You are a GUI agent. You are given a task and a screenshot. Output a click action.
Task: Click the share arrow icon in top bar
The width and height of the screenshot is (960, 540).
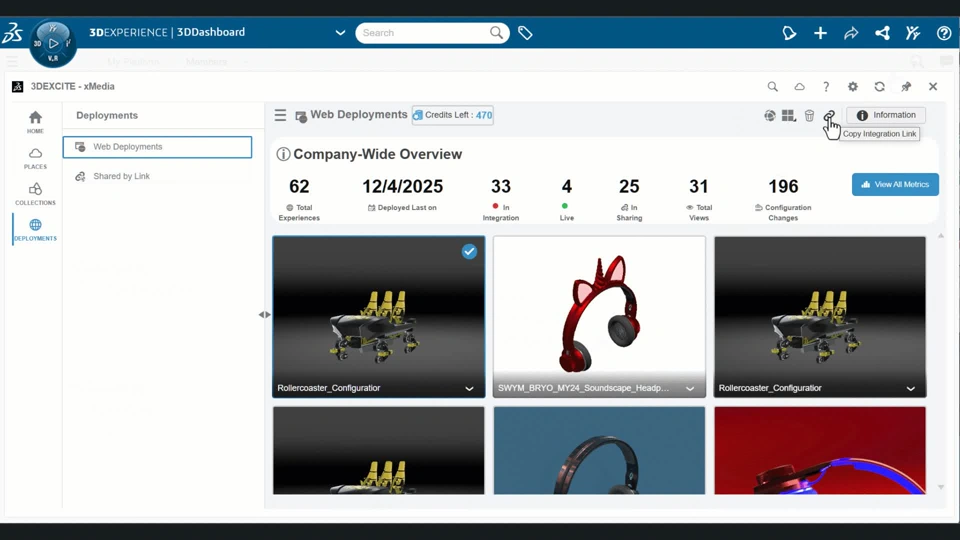(x=851, y=33)
